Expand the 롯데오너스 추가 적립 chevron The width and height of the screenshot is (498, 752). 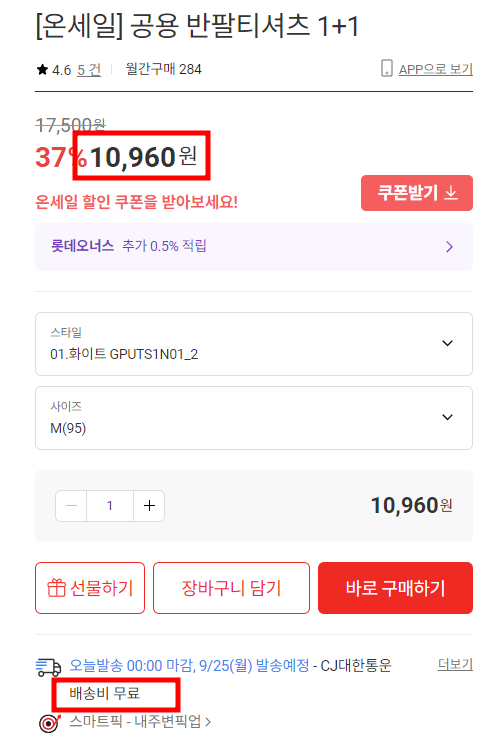[450, 247]
